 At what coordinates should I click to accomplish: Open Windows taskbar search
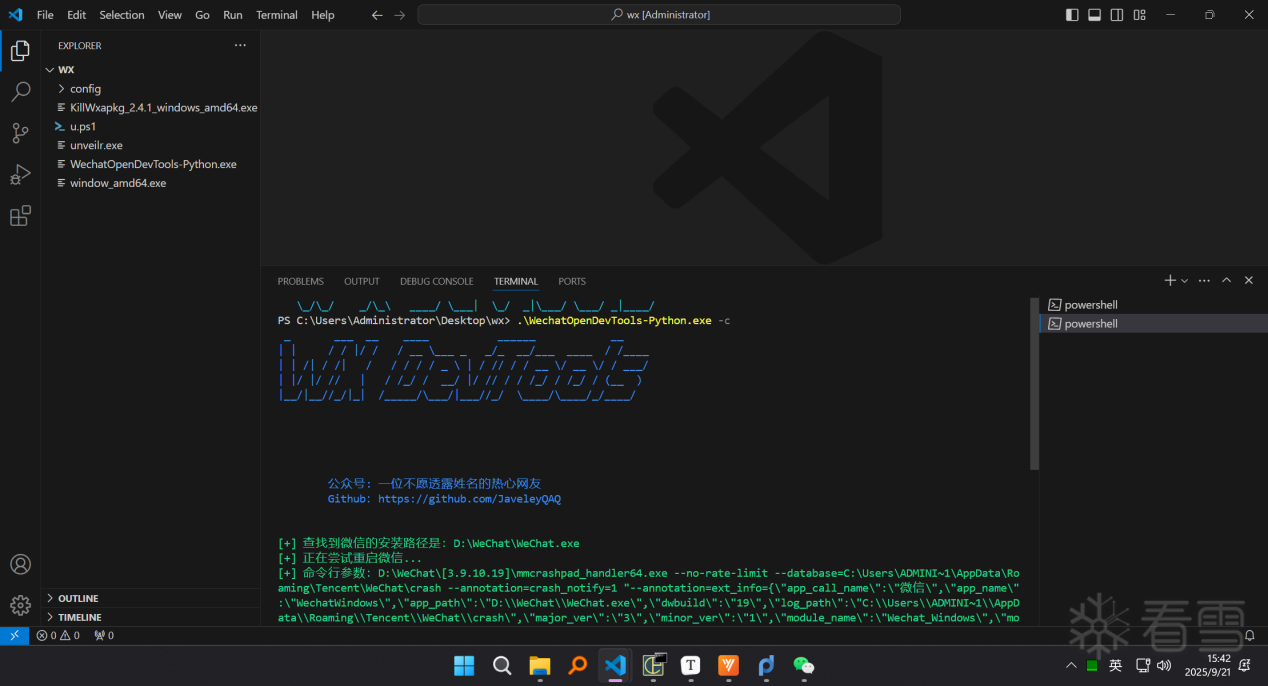[502, 665]
